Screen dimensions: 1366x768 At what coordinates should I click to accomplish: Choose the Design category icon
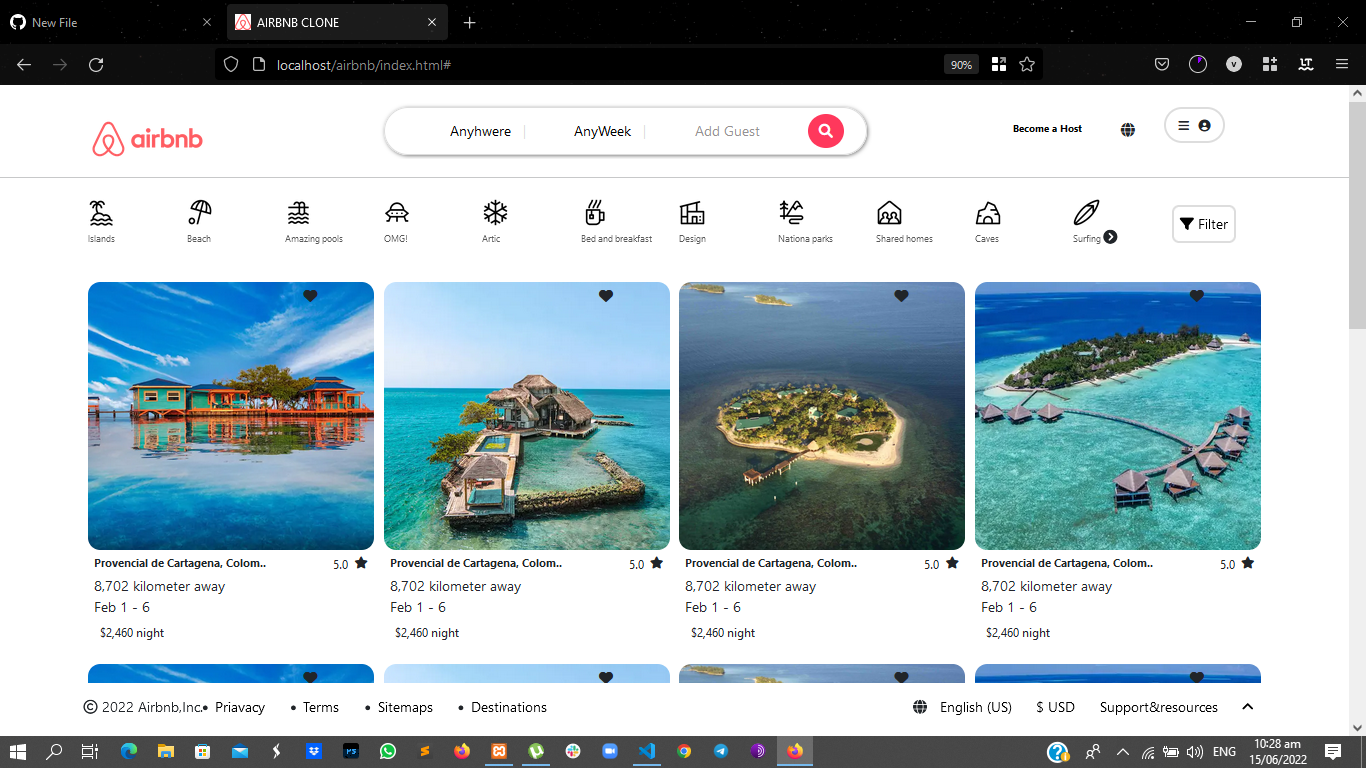(692, 213)
